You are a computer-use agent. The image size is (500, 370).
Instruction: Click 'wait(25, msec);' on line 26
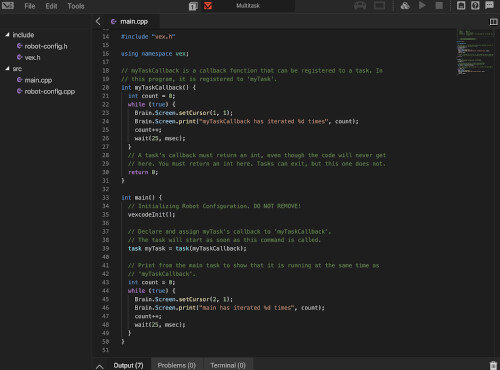click(x=160, y=138)
